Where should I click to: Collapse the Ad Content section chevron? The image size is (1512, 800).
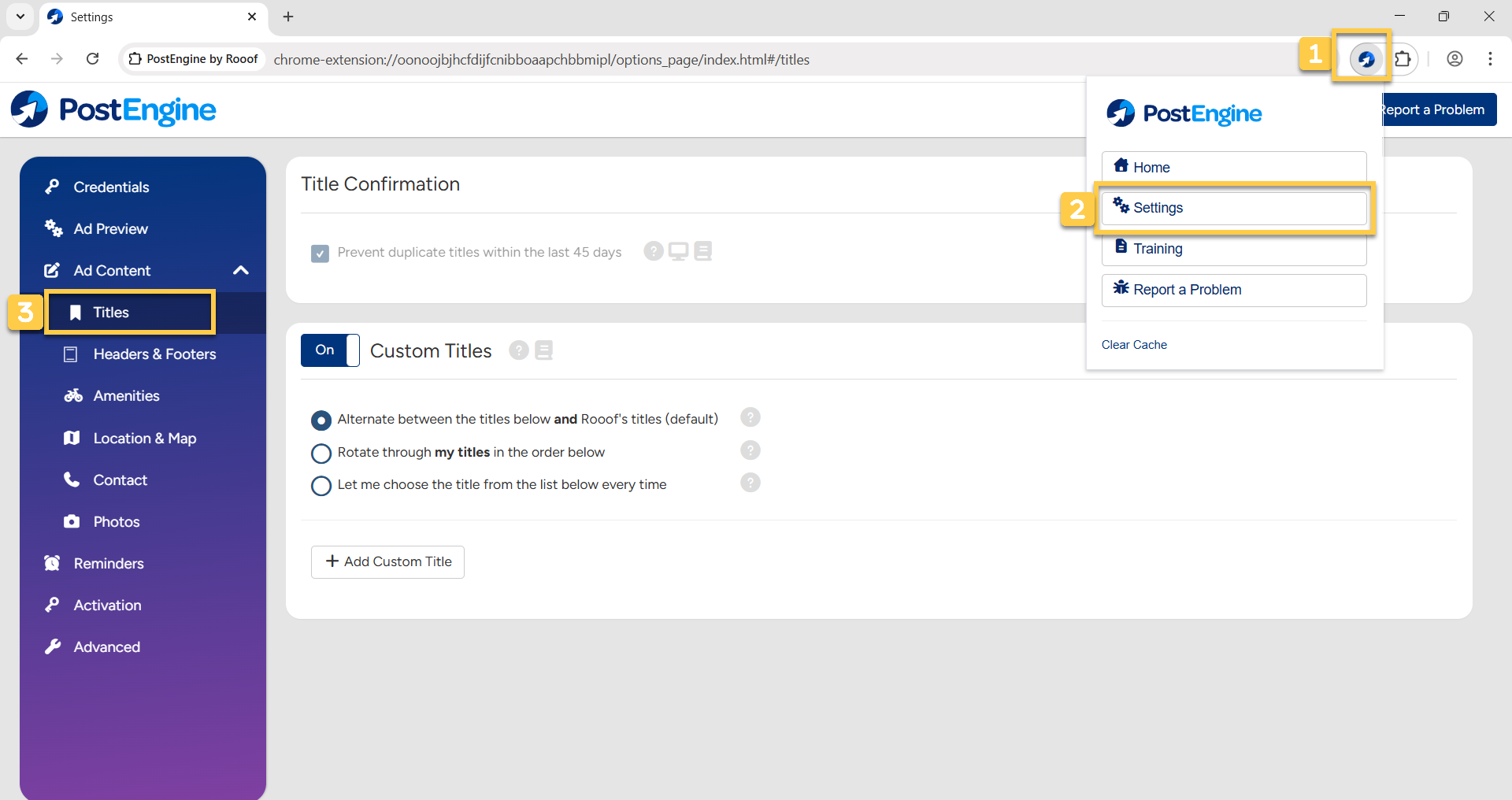click(241, 270)
